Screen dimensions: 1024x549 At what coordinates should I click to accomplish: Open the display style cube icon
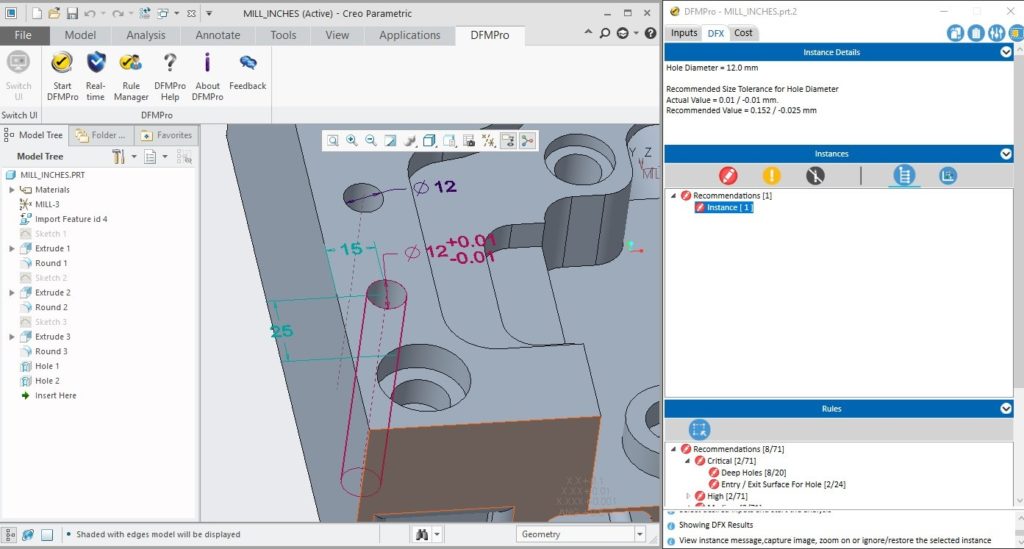[429, 140]
